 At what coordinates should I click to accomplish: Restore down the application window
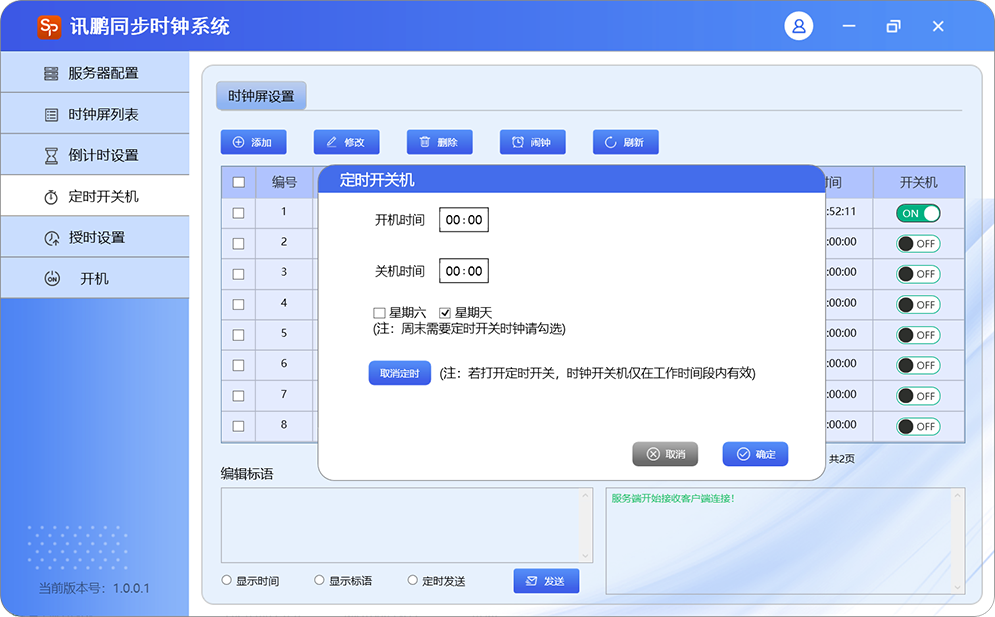[893, 27]
